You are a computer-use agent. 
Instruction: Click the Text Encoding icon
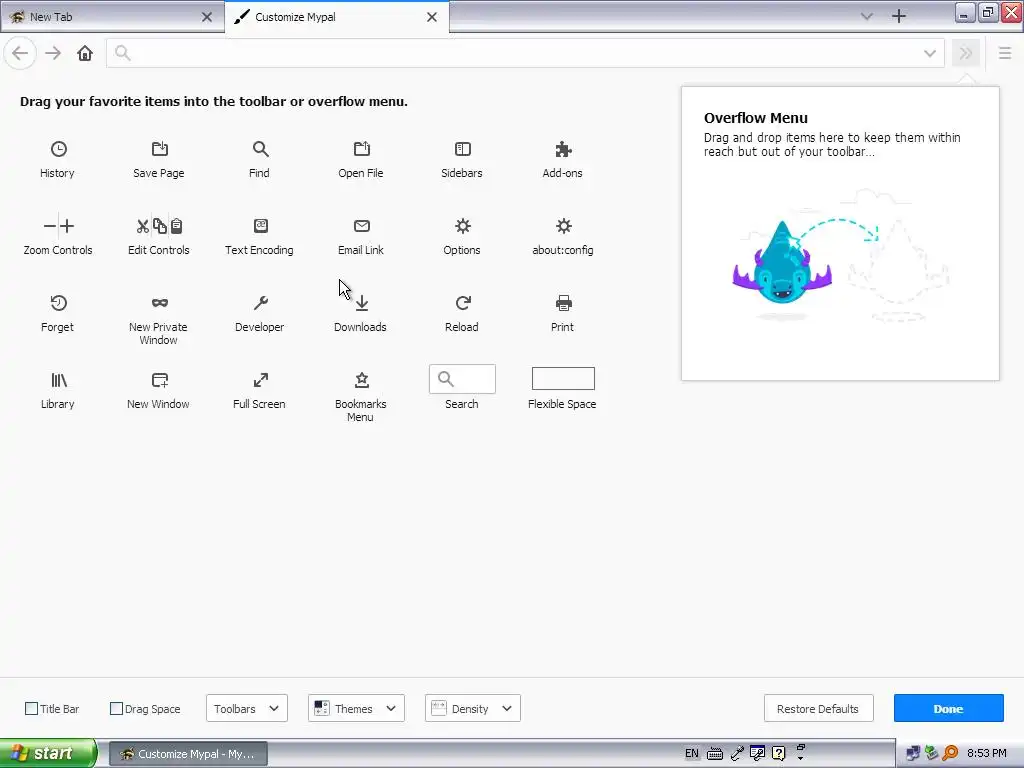pos(260,226)
